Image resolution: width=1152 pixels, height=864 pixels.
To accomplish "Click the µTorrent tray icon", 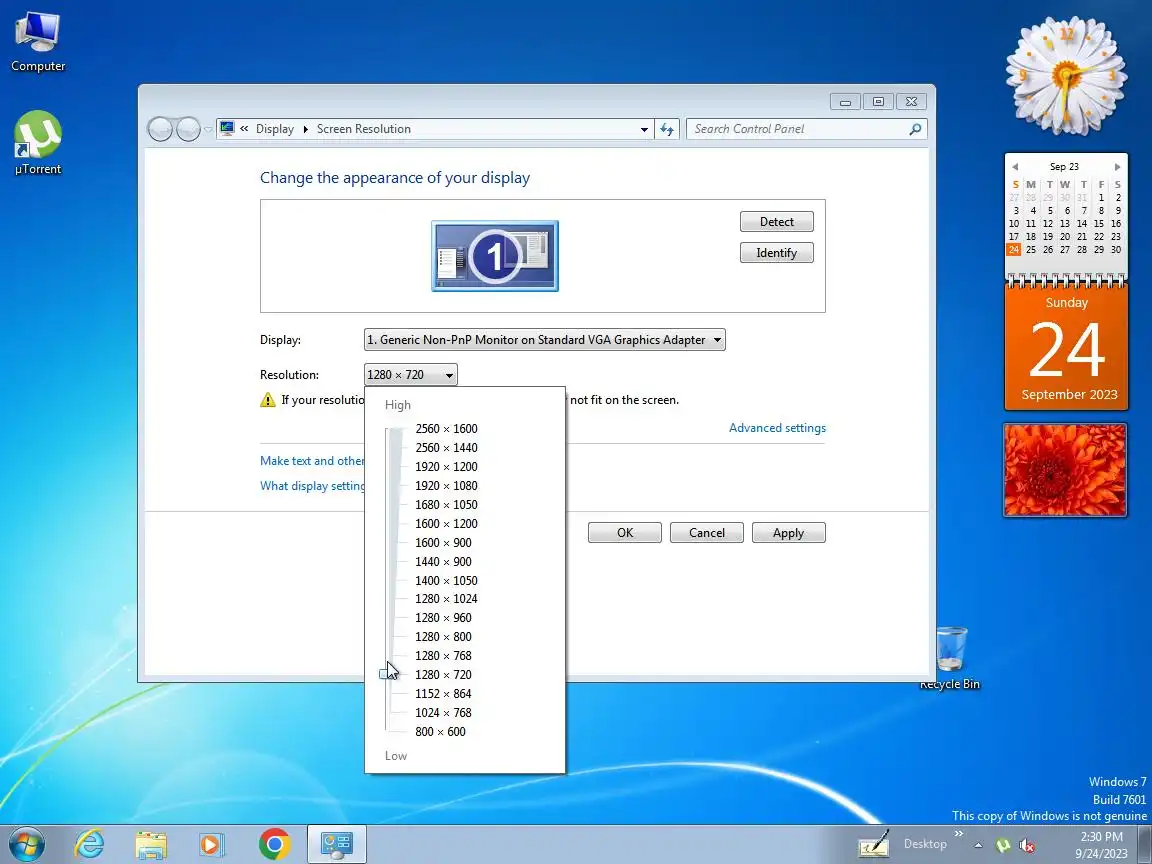I will click(1003, 846).
